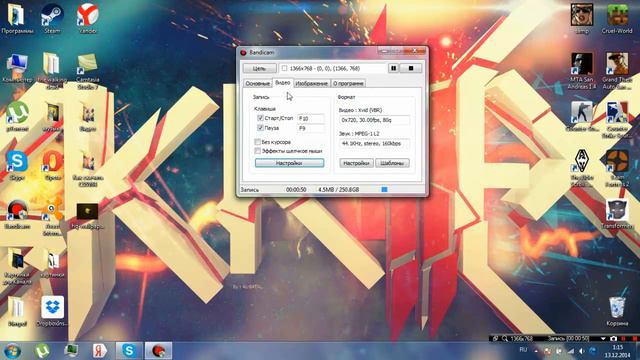
Task: Click the Bandicam taskbar button
Action: 158,351
